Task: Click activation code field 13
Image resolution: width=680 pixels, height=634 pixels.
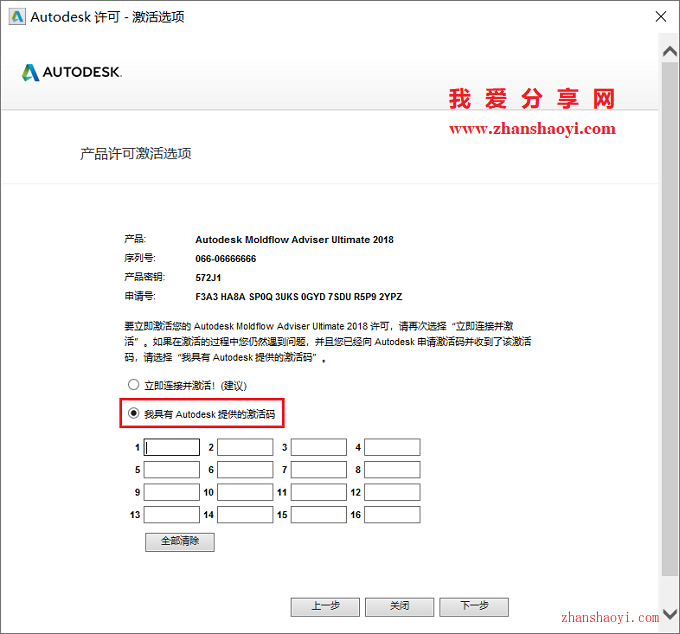Action: tap(172, 515)
